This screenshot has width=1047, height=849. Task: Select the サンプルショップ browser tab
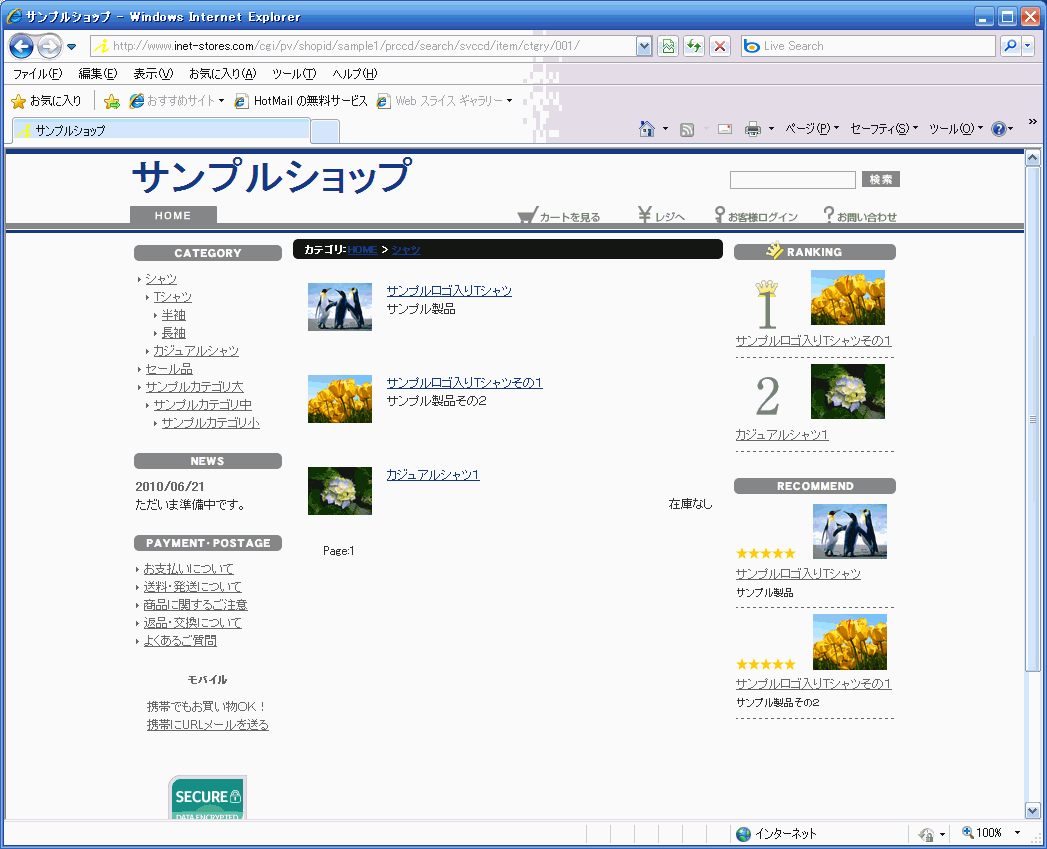[x=160, y=130]
